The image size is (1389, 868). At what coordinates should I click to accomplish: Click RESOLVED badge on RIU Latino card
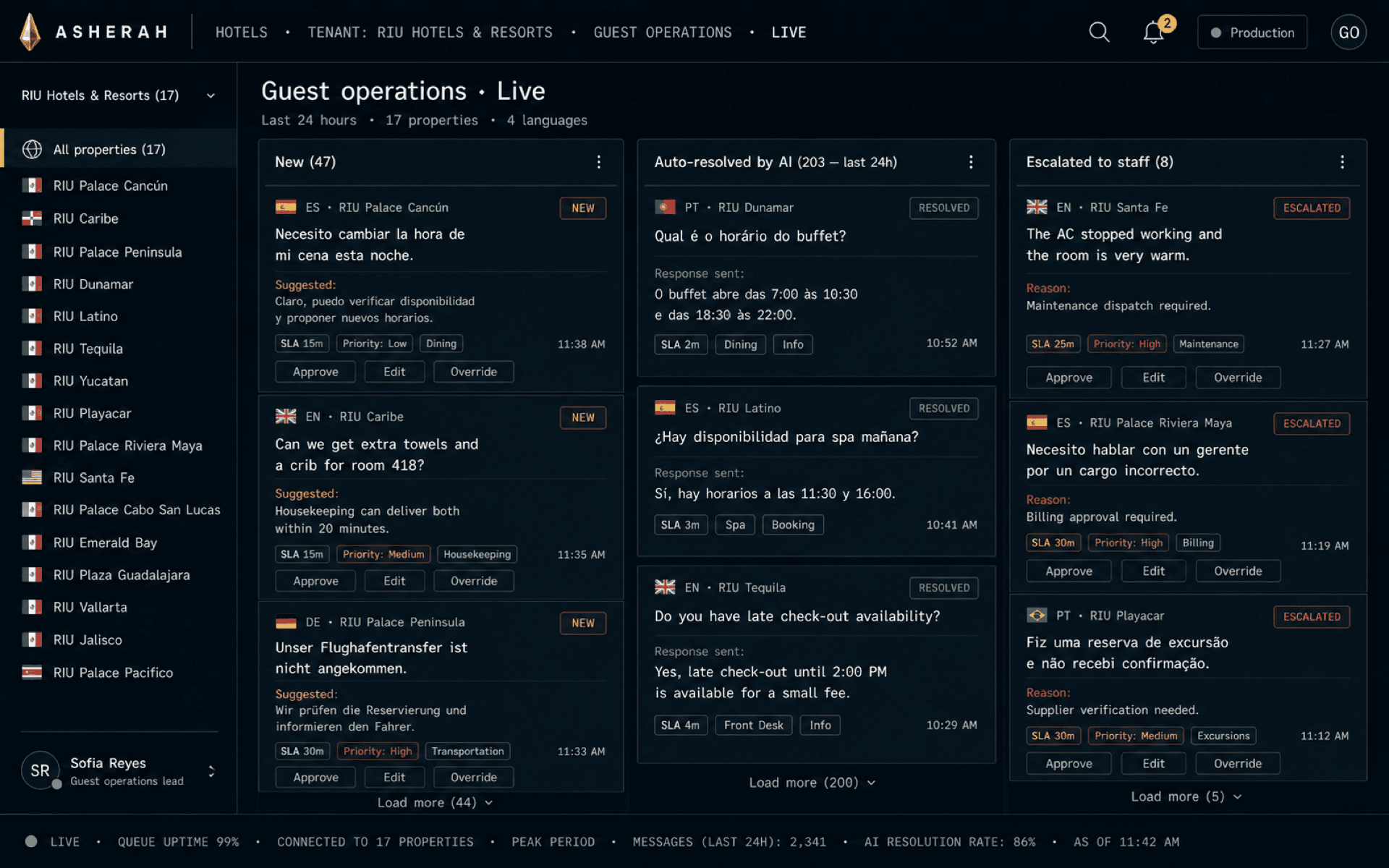click(x=944, y=409)
